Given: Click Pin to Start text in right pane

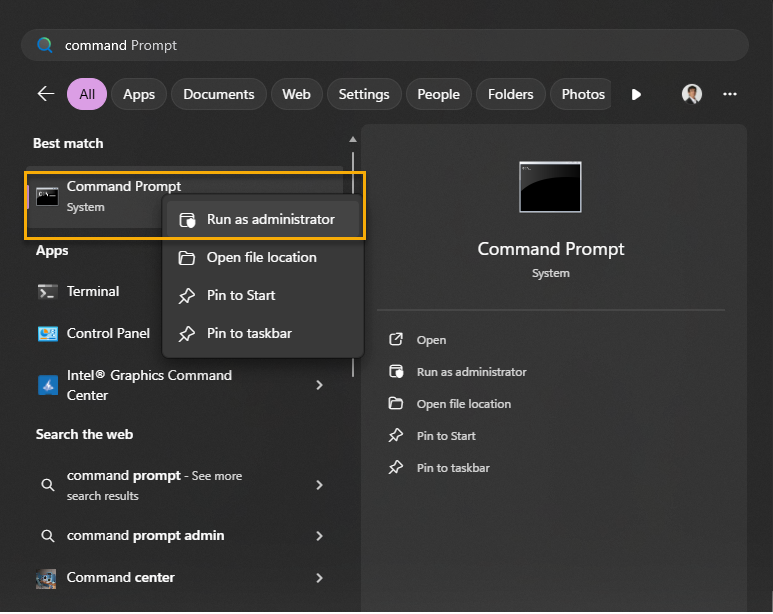Looking at the screenshot, I should (x=446, y=436).
